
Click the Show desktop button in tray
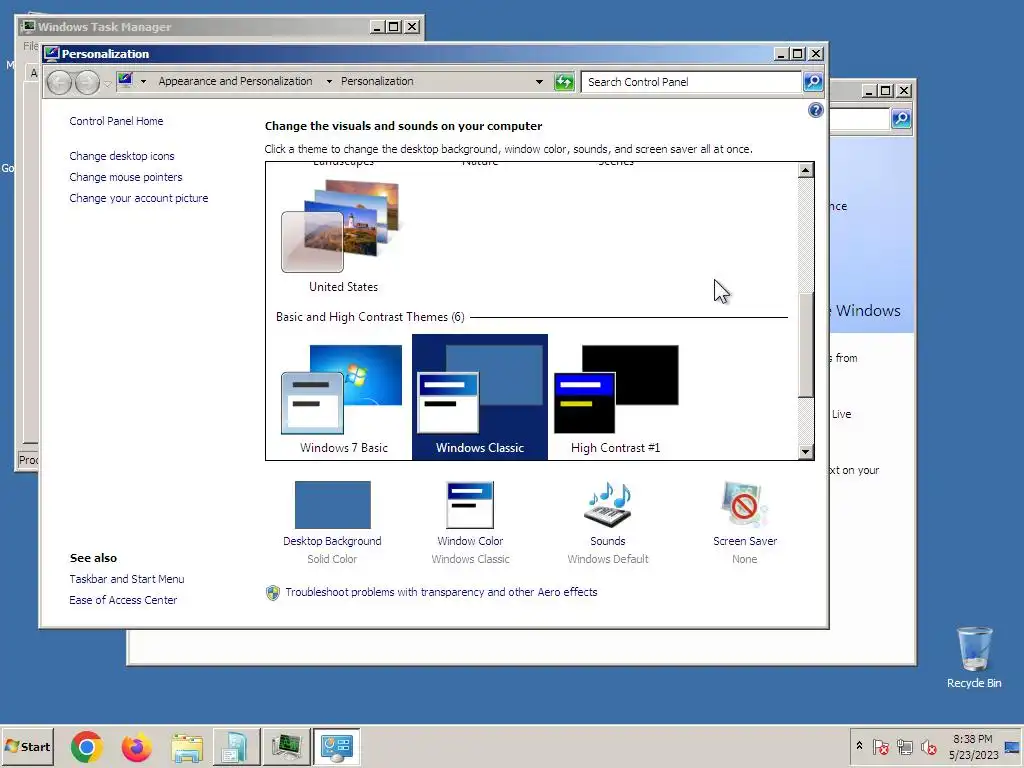click(x=1013, y=746)
